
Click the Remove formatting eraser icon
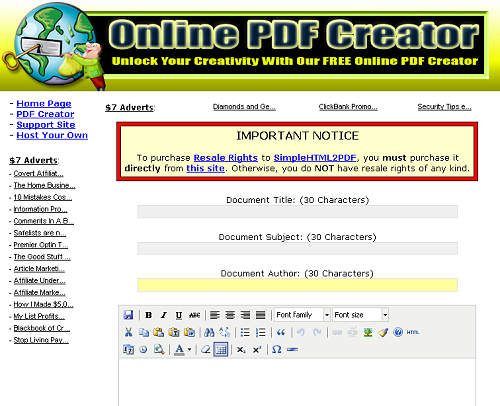point(206,349)
